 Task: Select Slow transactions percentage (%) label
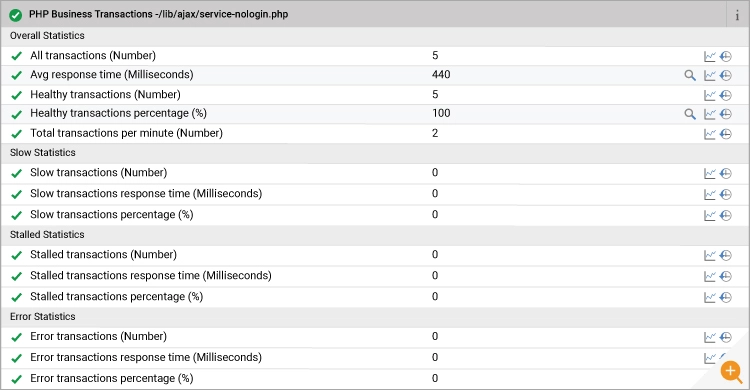111,215
